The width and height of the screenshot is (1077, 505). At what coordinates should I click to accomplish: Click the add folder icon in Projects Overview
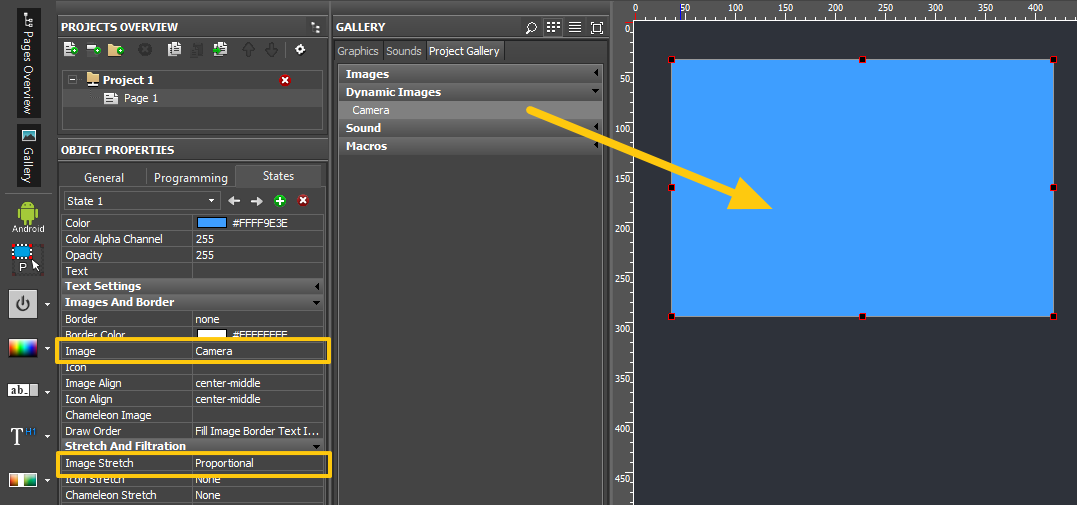(116, 49)
